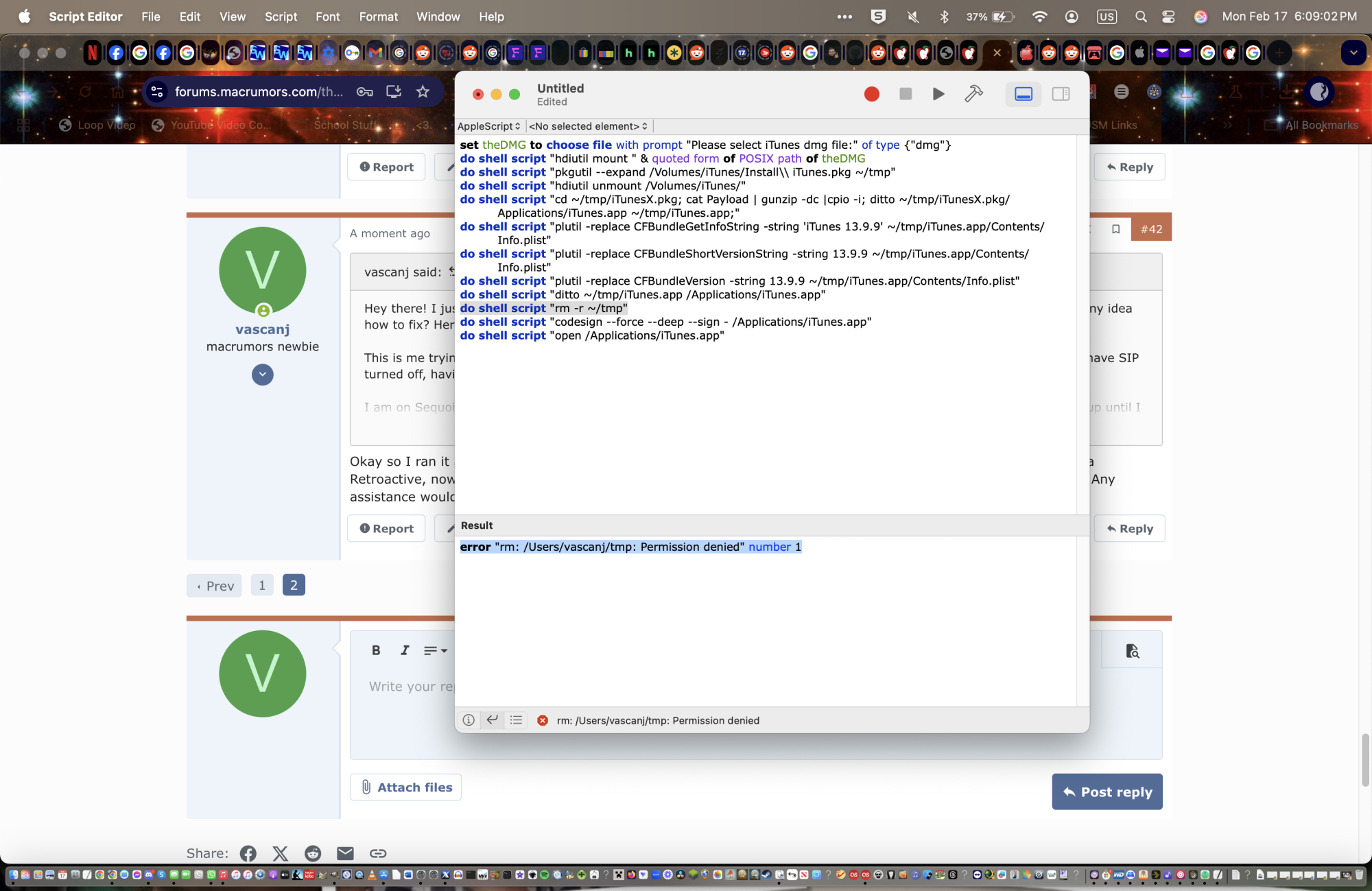Show the description info icon in bottom bar
Image resolution: width=1372 pixels, height=891 pixels.
pyautogui.click(x=469, y=720)
